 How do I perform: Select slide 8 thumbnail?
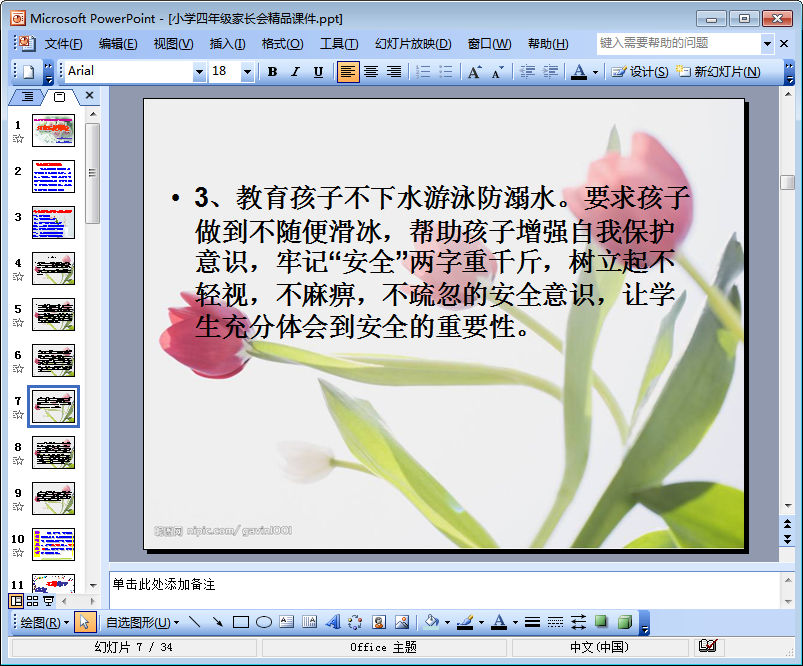click(53, 452)
